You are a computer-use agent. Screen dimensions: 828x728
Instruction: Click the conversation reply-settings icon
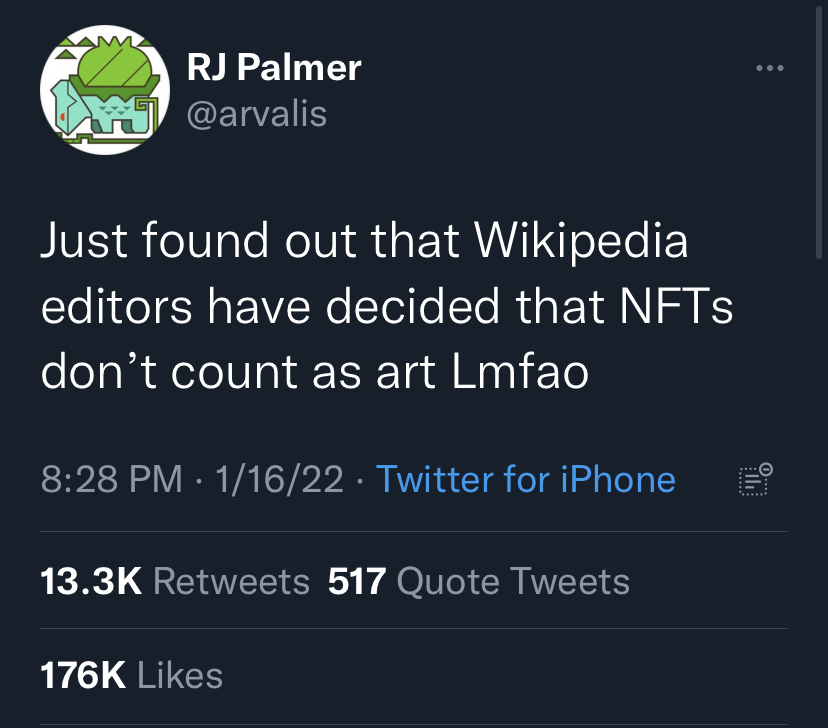point(755,479)
